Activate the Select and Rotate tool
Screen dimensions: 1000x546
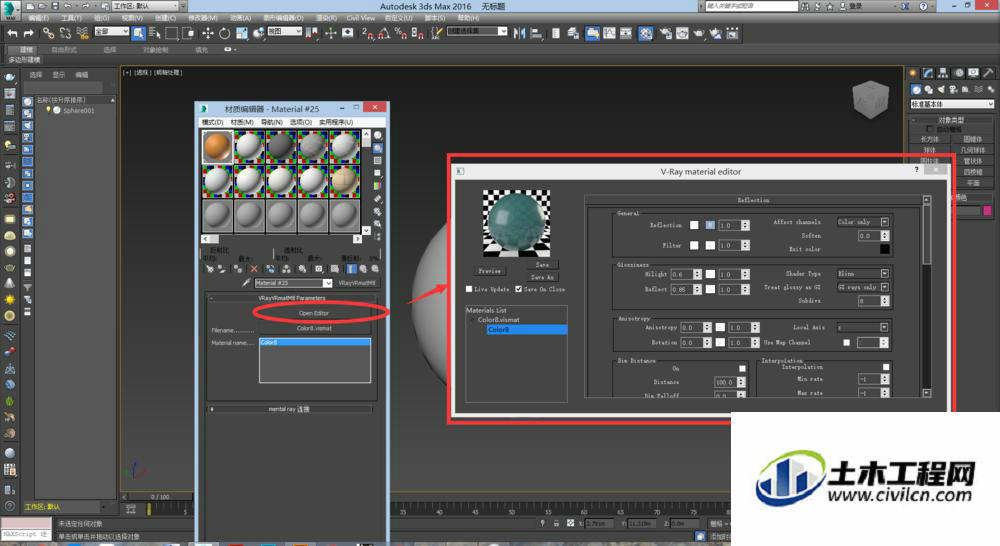(x=224, y=33)
